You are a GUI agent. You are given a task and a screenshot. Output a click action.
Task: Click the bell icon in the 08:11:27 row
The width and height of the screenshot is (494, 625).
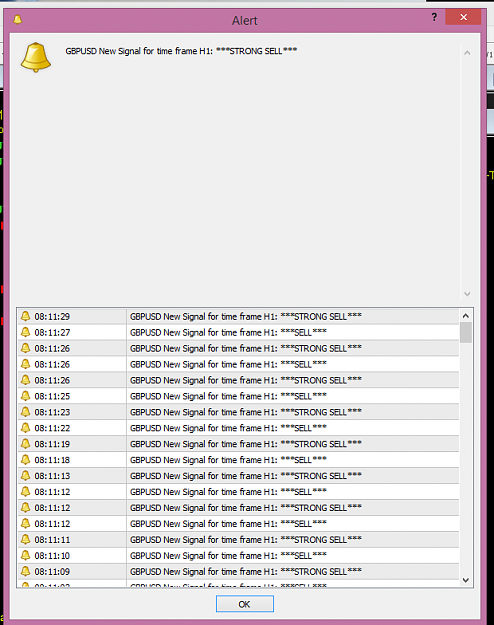(x=26, y=332)
